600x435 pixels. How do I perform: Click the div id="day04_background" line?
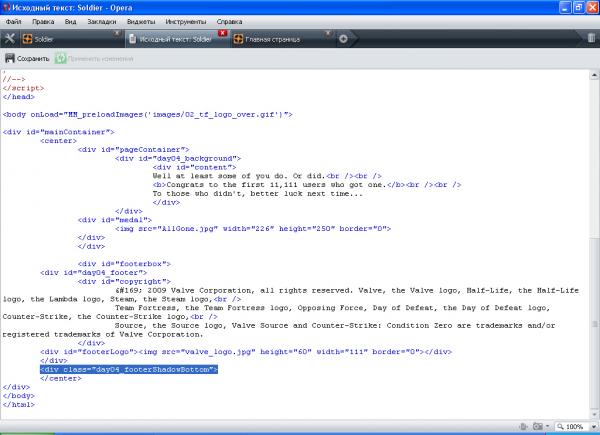coord(178,158)
